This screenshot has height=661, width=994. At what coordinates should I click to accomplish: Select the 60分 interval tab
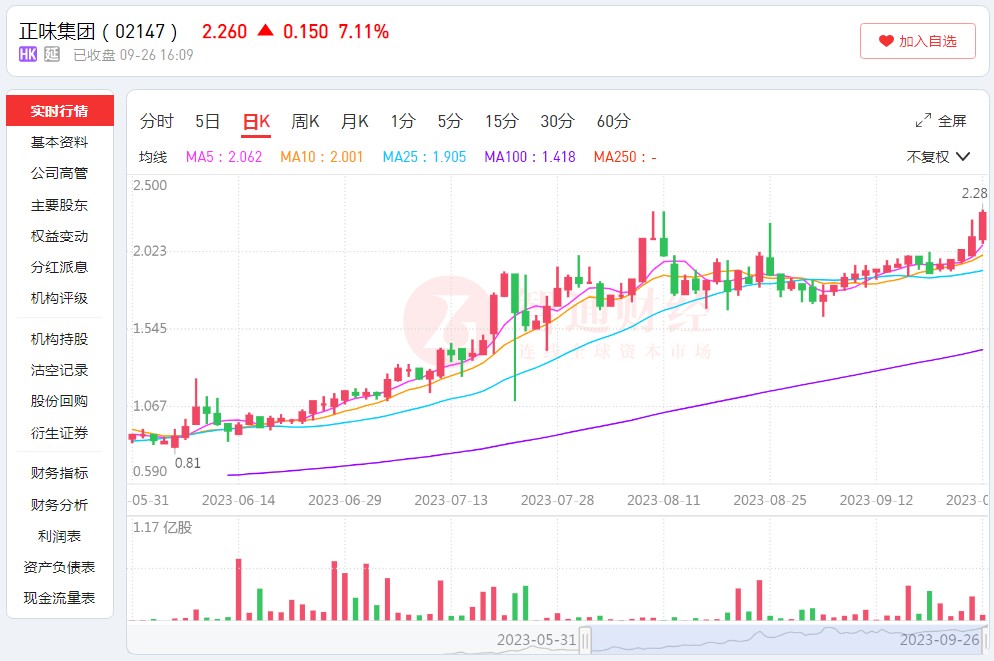tap(613, 122)
